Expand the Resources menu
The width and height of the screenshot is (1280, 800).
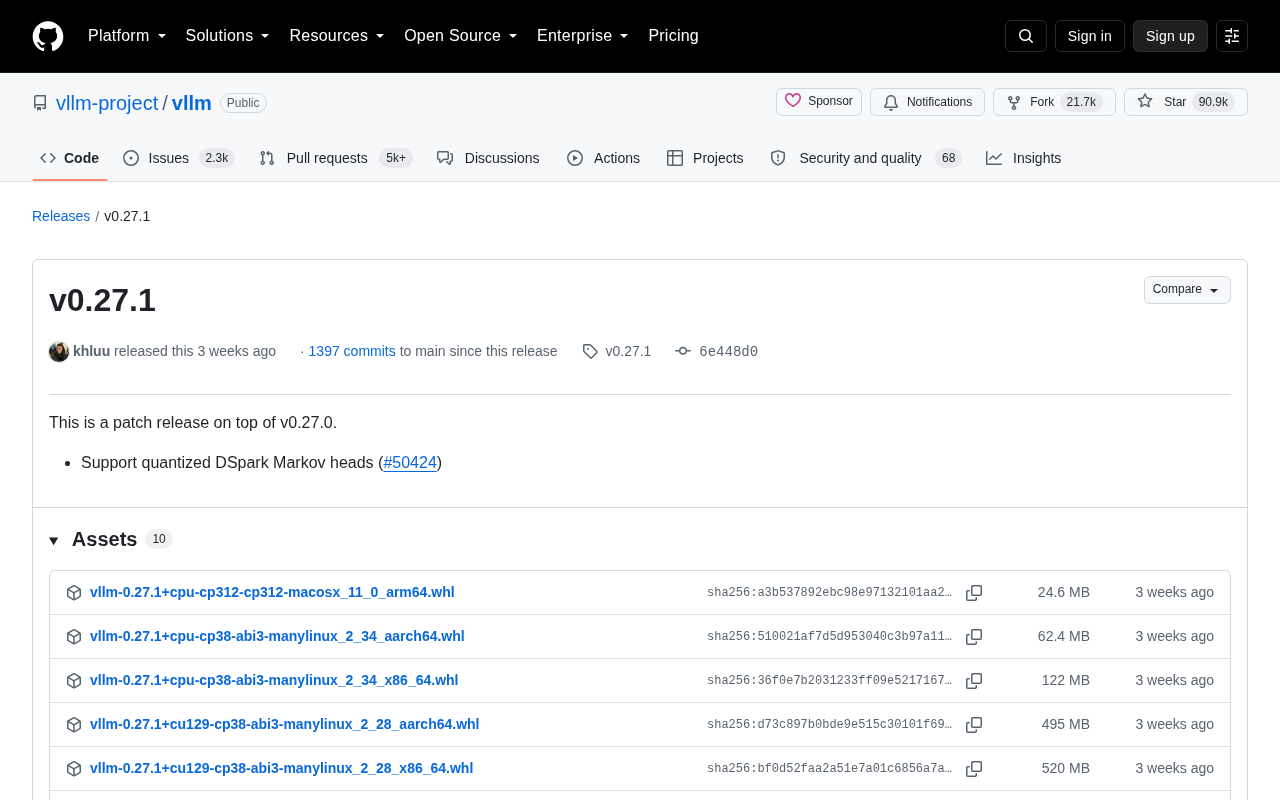pyautogui.click(x=337, y=36)
